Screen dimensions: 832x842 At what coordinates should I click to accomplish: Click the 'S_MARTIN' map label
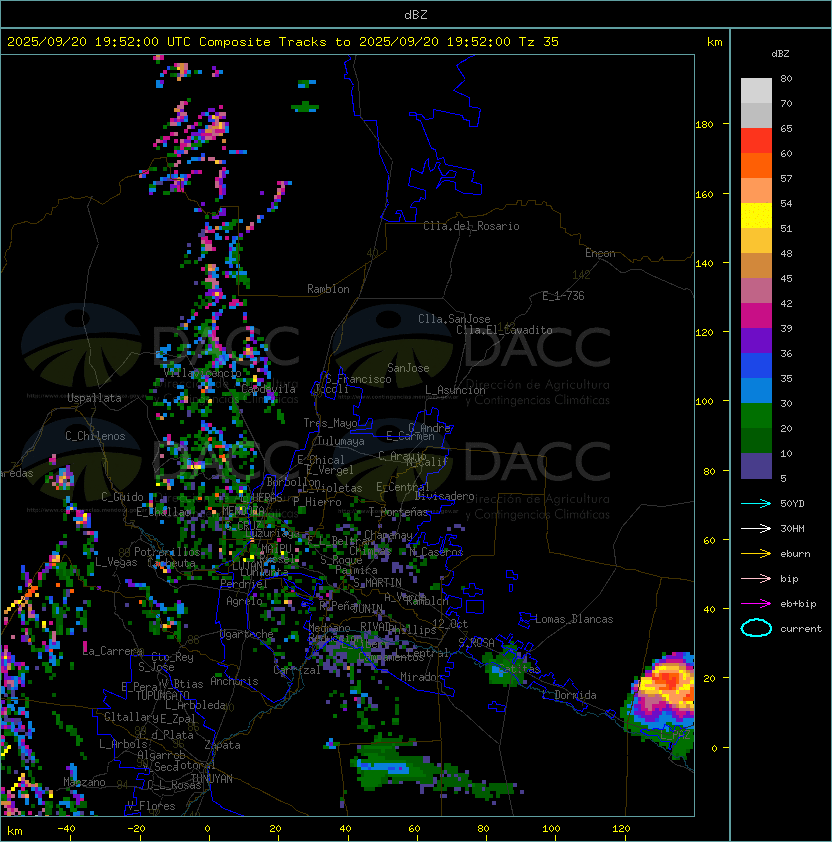pos(377,583)
